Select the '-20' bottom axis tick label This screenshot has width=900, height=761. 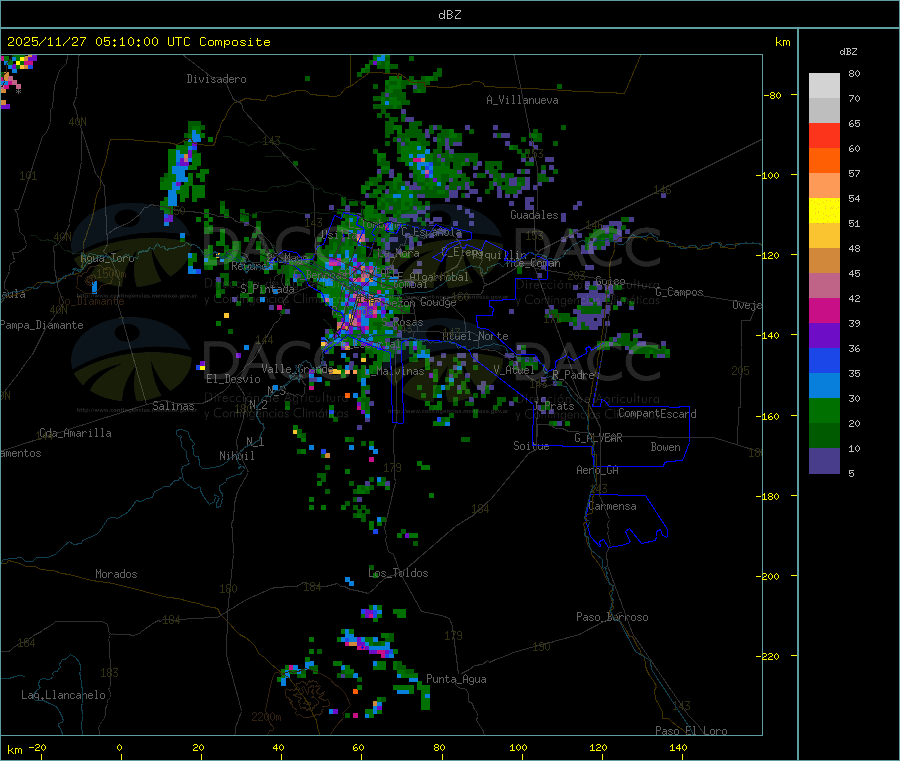37,747
